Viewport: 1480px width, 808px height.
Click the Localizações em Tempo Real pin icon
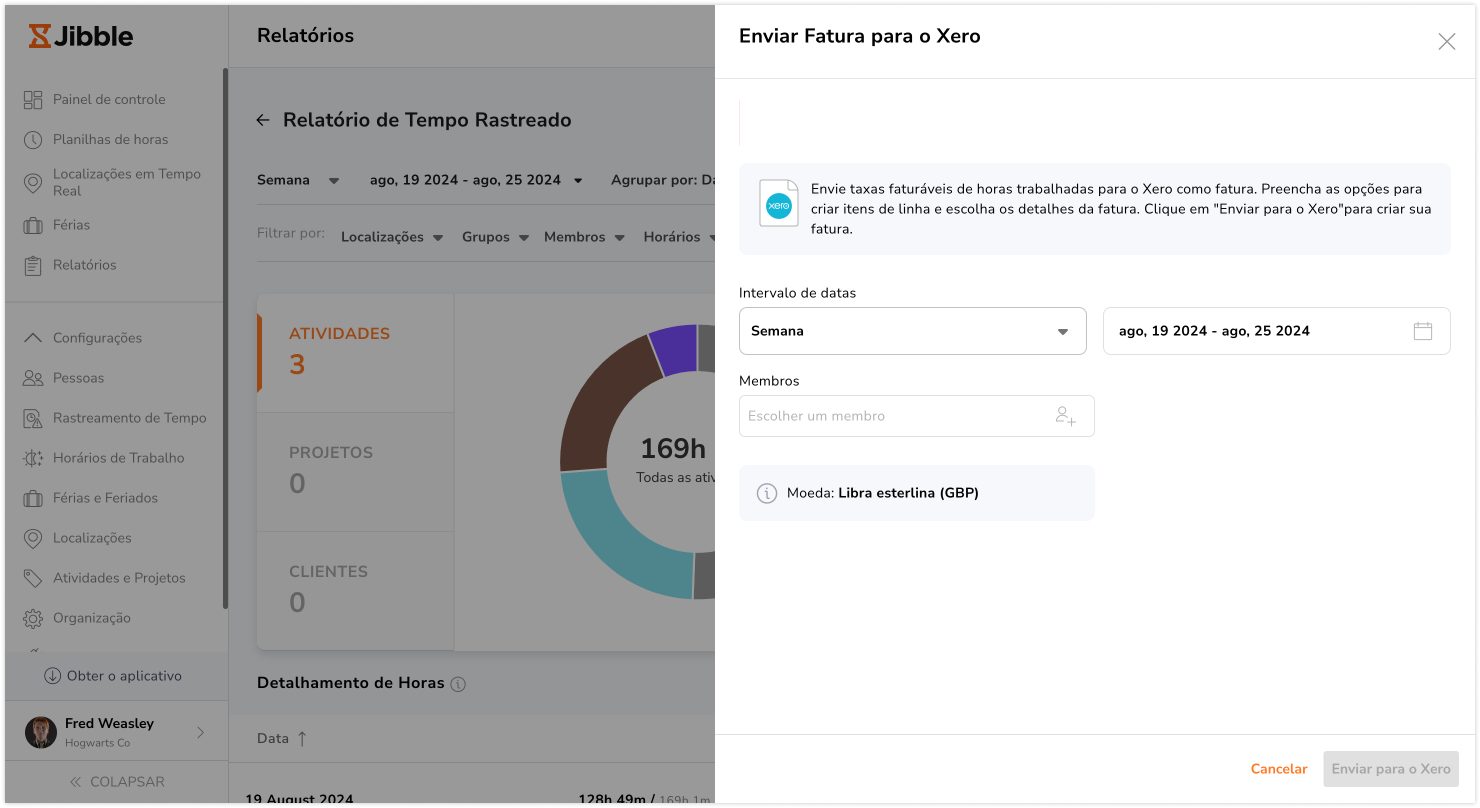pos(33,182)
